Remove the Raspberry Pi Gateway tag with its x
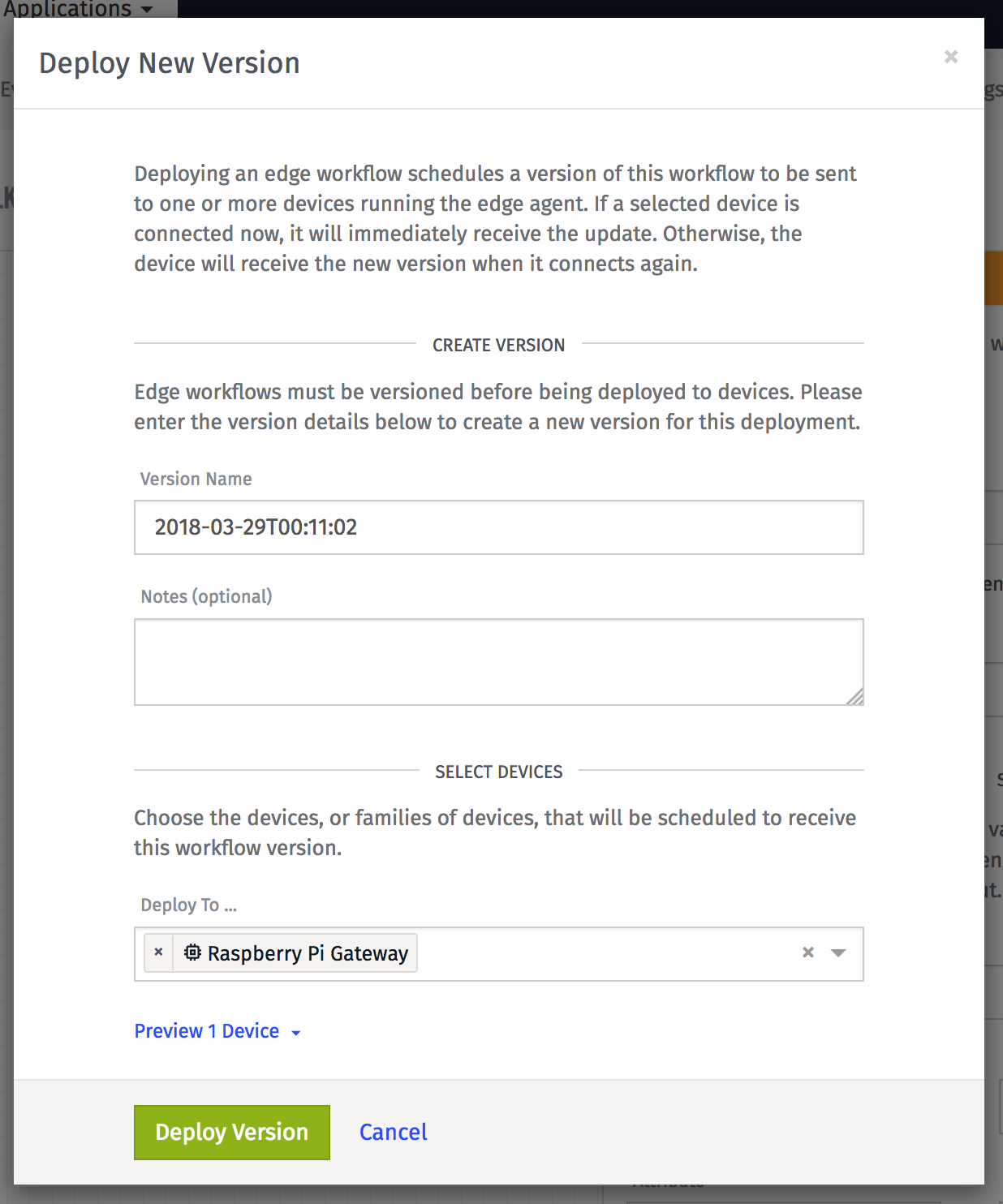Viewport: 1003px width, 1204px height. click(159, 952)
